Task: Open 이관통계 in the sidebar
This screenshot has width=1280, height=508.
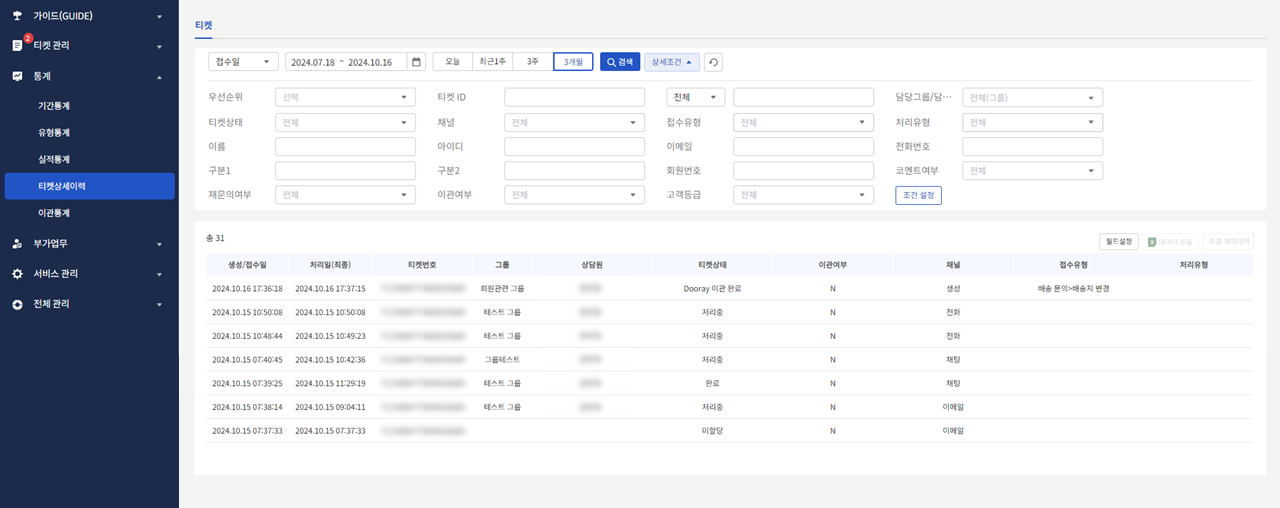Action: 54,213
